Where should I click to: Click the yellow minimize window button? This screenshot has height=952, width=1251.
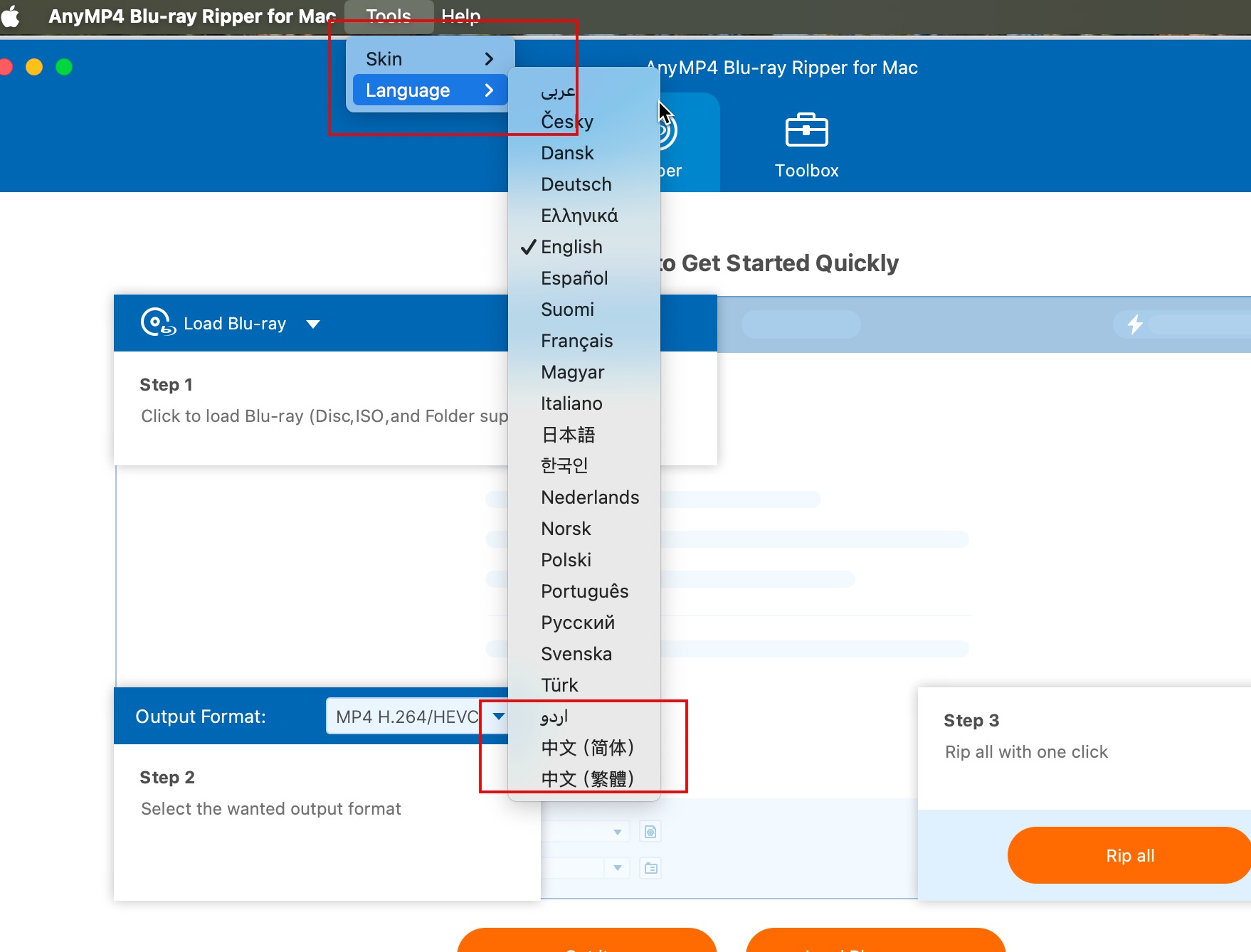pyautogui.click(x=34, y=67)
